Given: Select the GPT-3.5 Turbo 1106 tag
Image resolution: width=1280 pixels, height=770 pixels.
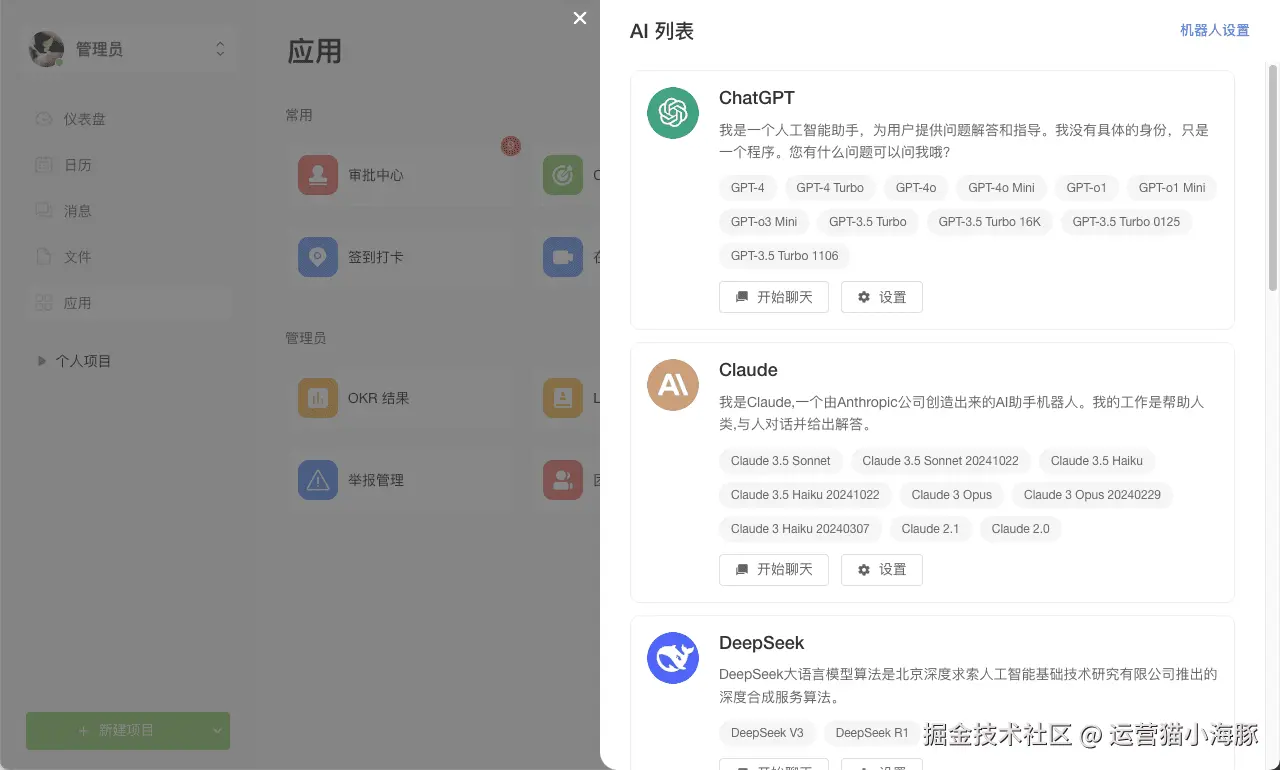Looking at the screenshot, I should click(x=785, y=256).
